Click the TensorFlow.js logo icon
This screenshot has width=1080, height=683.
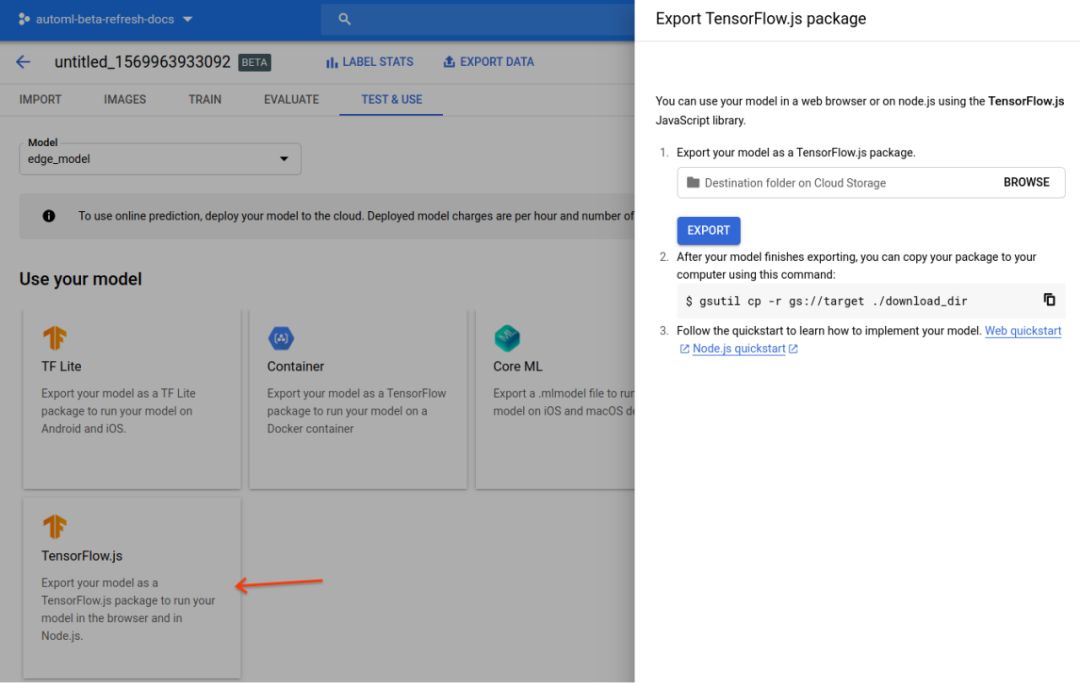pyautogui.click(x=55, y=527)
